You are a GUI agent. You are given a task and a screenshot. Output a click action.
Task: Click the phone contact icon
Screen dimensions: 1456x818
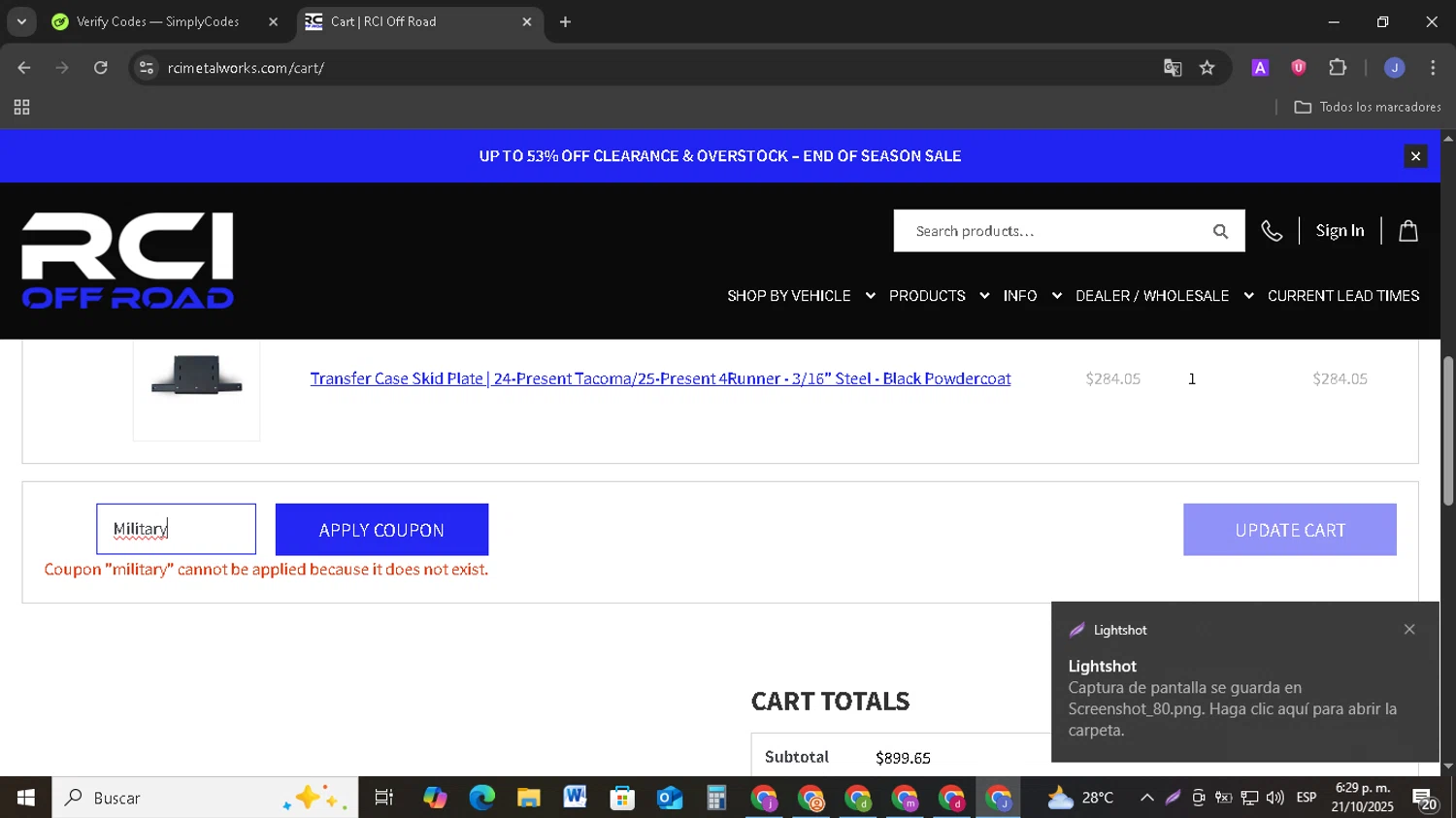click(x=1272, y=231)
